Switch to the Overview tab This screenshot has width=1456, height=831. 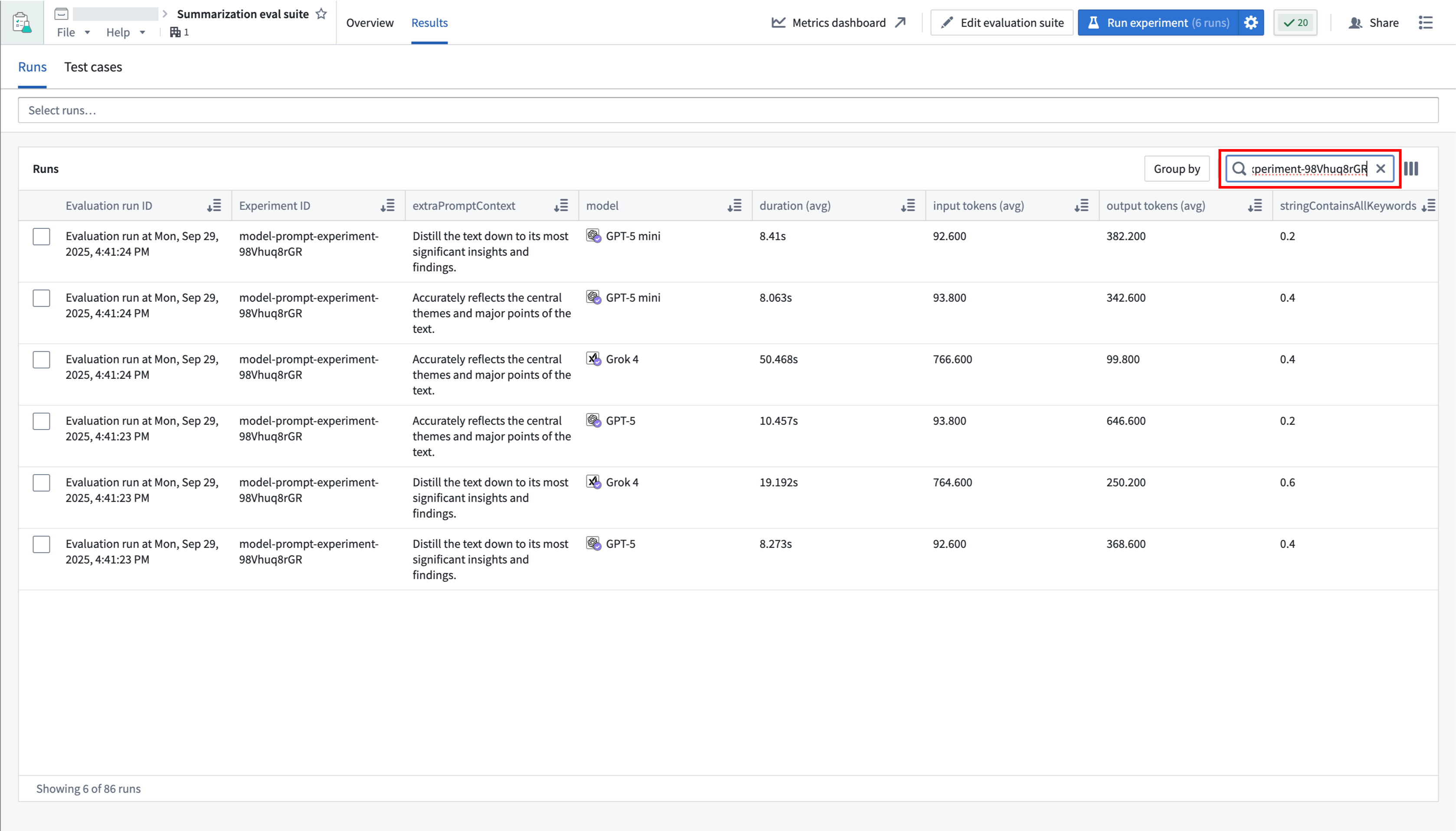point(370,23)
